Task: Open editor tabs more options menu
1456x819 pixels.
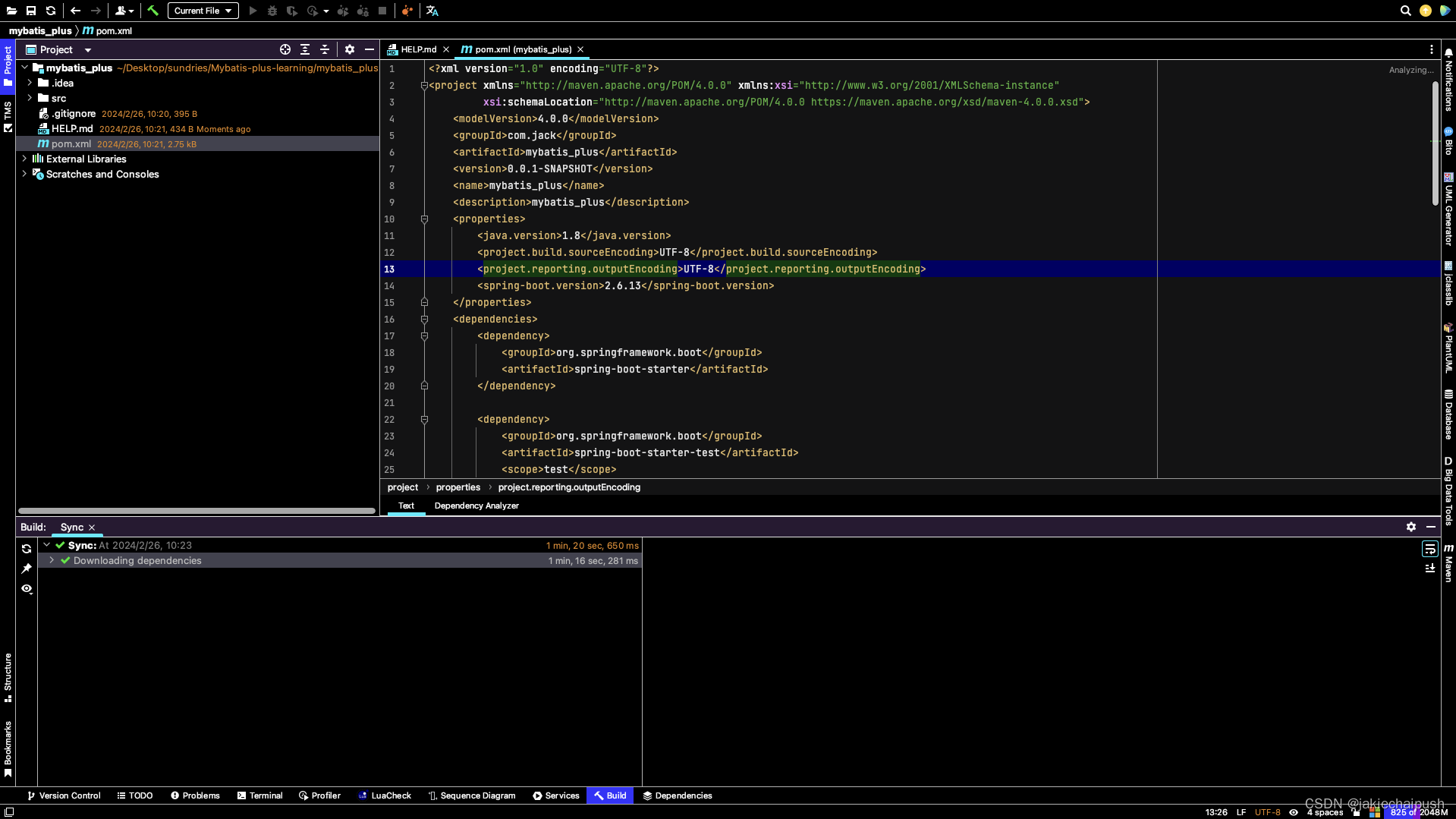Action: pyautogui.click(x=1432, y=49)
